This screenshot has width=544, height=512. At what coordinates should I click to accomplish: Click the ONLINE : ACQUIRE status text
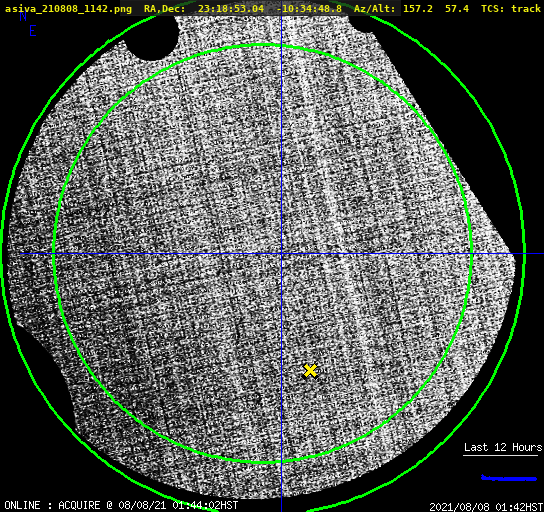click(x=52, y=505)
